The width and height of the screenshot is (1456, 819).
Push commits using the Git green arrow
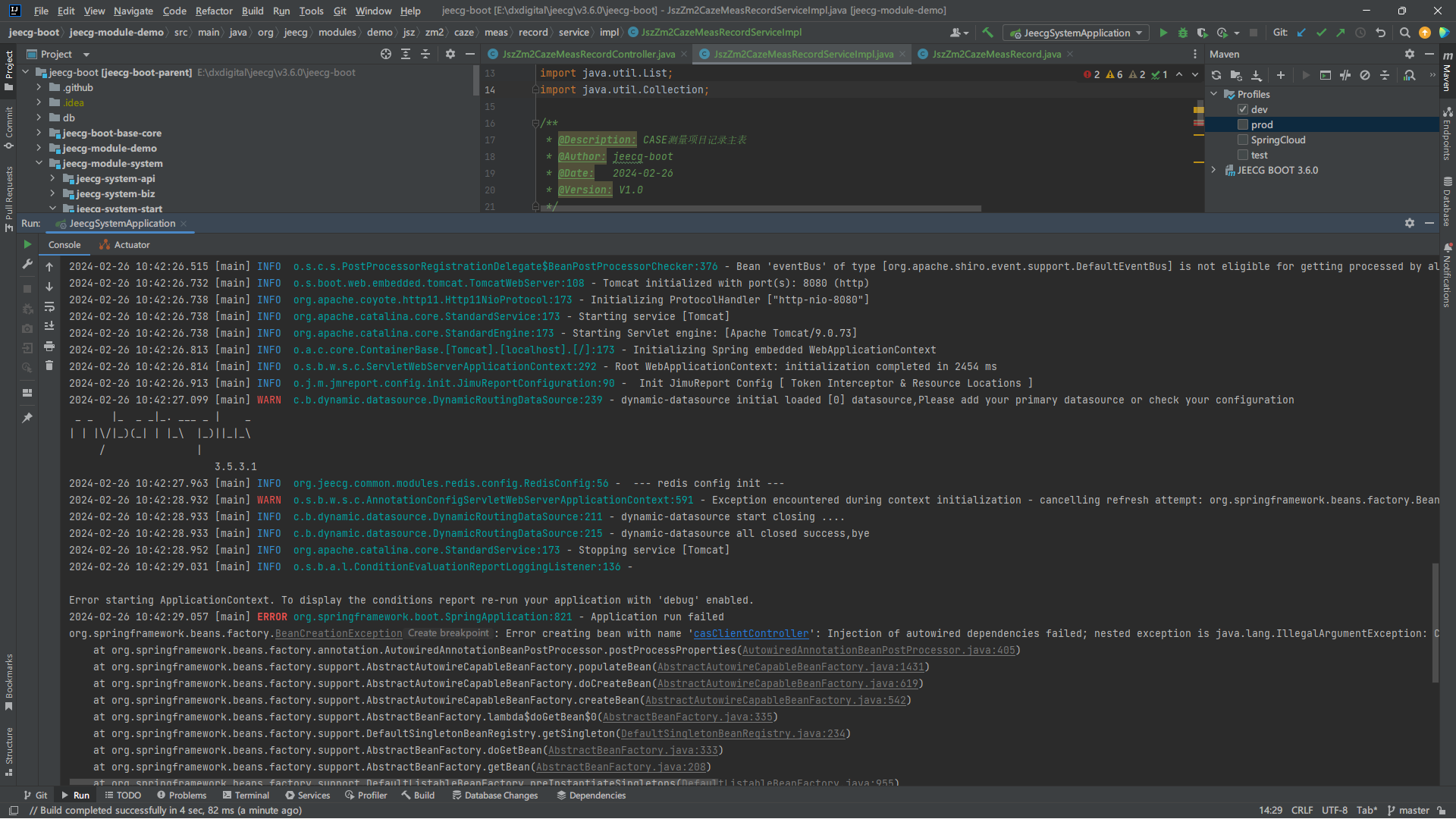pos(1341,33)
